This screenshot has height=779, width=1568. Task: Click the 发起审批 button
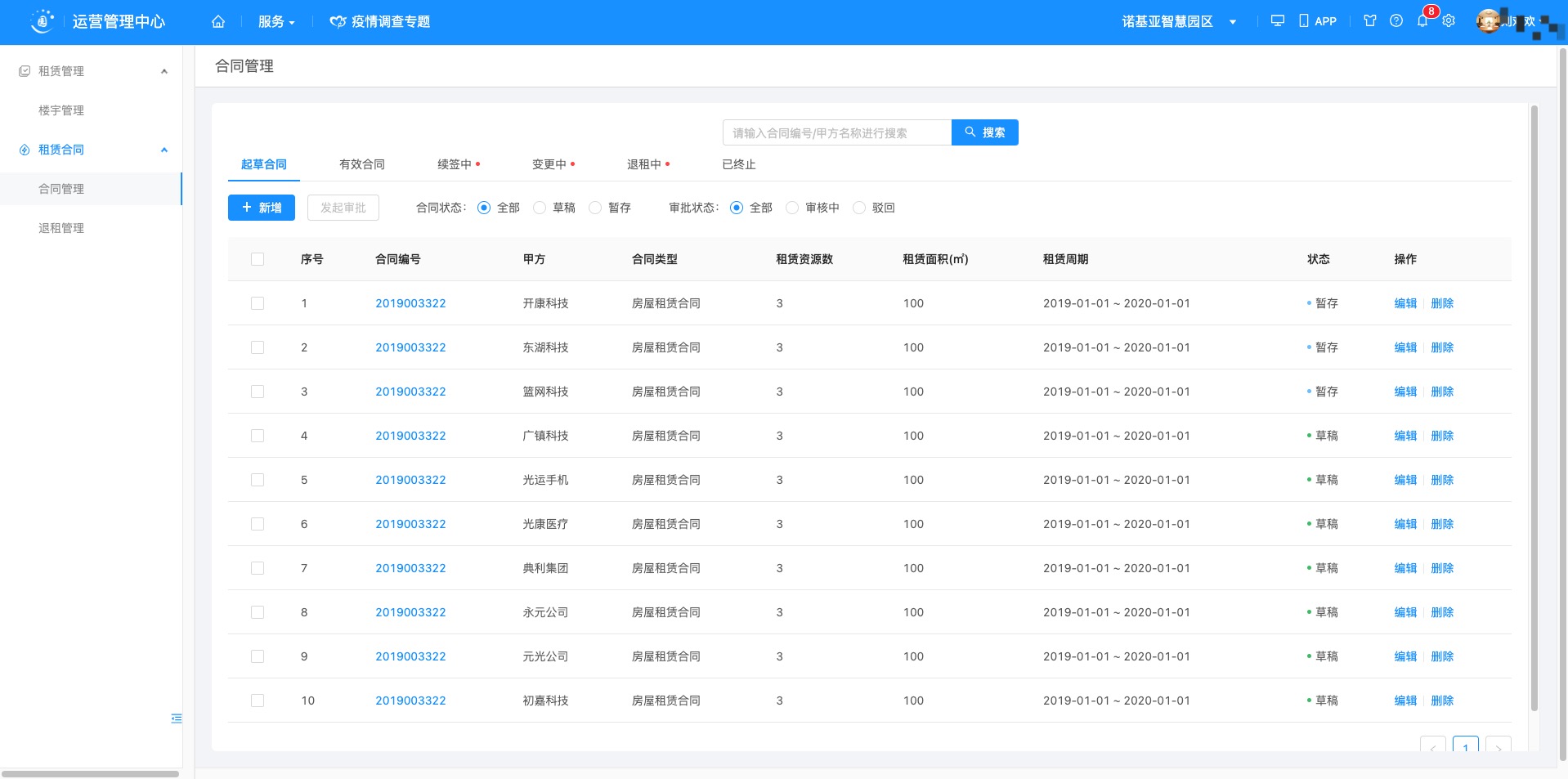[343, 208]
